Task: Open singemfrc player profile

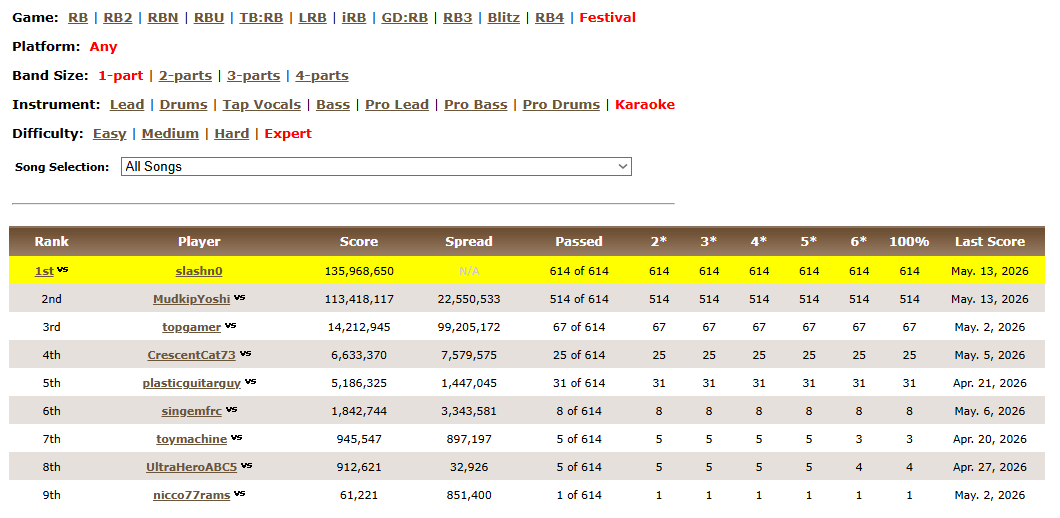Action: (x=191, y=411)
